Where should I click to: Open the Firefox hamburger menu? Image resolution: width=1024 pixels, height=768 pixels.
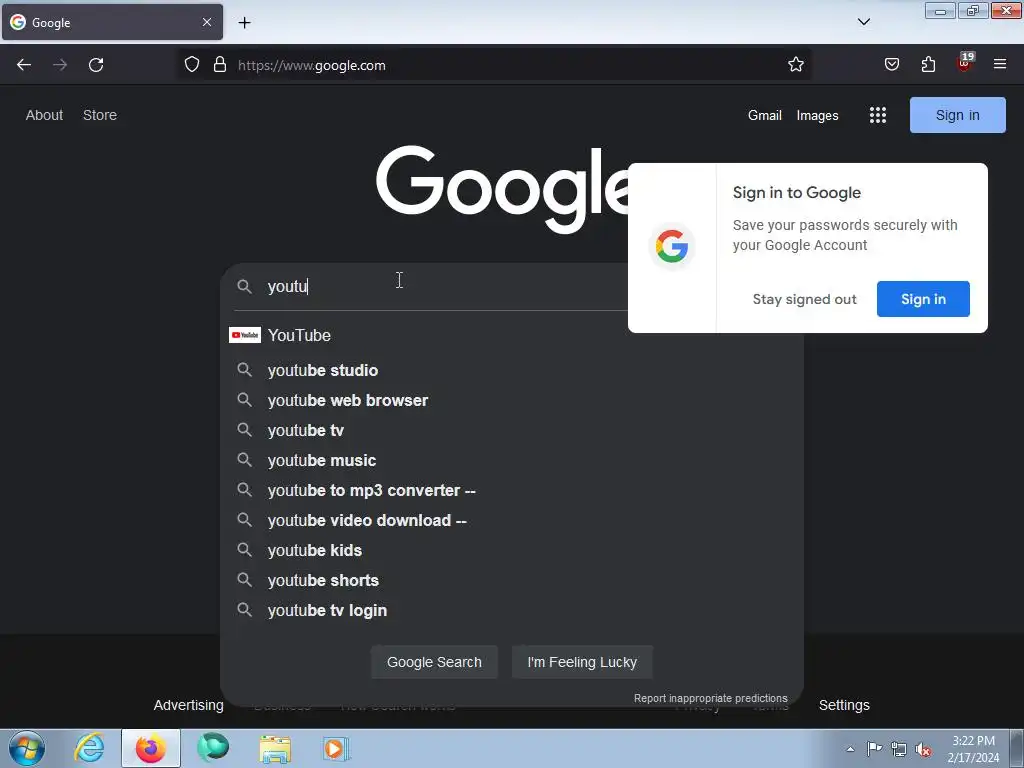(1000, 65)
